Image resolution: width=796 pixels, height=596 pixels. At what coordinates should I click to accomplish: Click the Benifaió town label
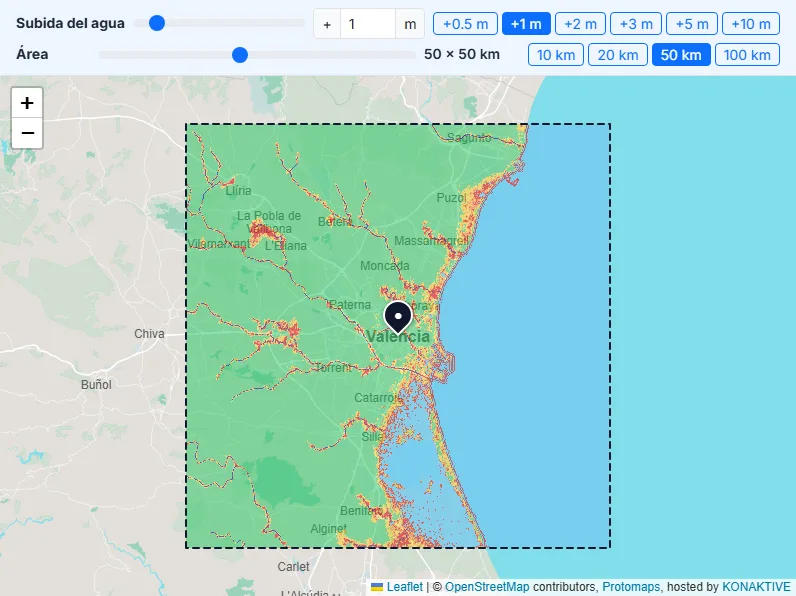tap(362, 510)
